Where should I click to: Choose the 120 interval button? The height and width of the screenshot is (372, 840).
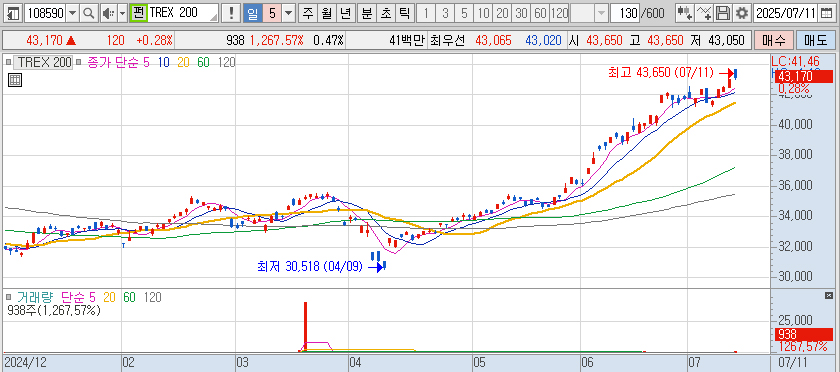tap(559, 13)
